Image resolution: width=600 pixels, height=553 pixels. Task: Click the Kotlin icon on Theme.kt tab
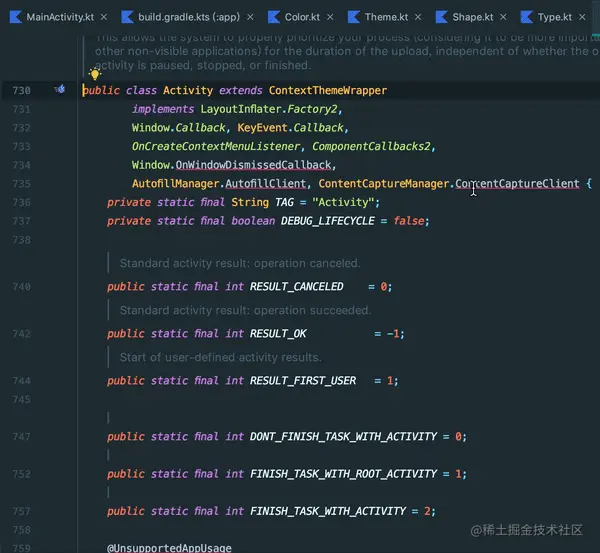click(354, 17)
